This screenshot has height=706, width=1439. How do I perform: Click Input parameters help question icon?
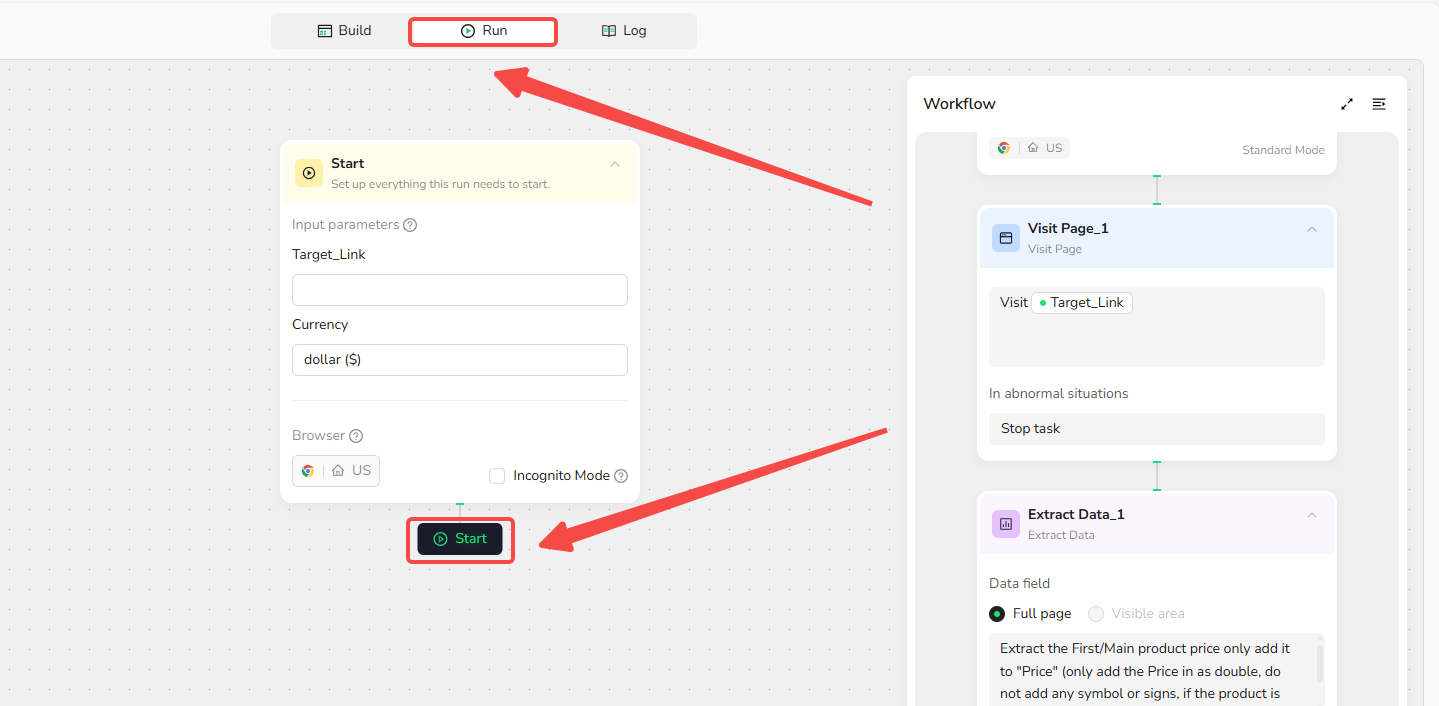tap(410, 225)
